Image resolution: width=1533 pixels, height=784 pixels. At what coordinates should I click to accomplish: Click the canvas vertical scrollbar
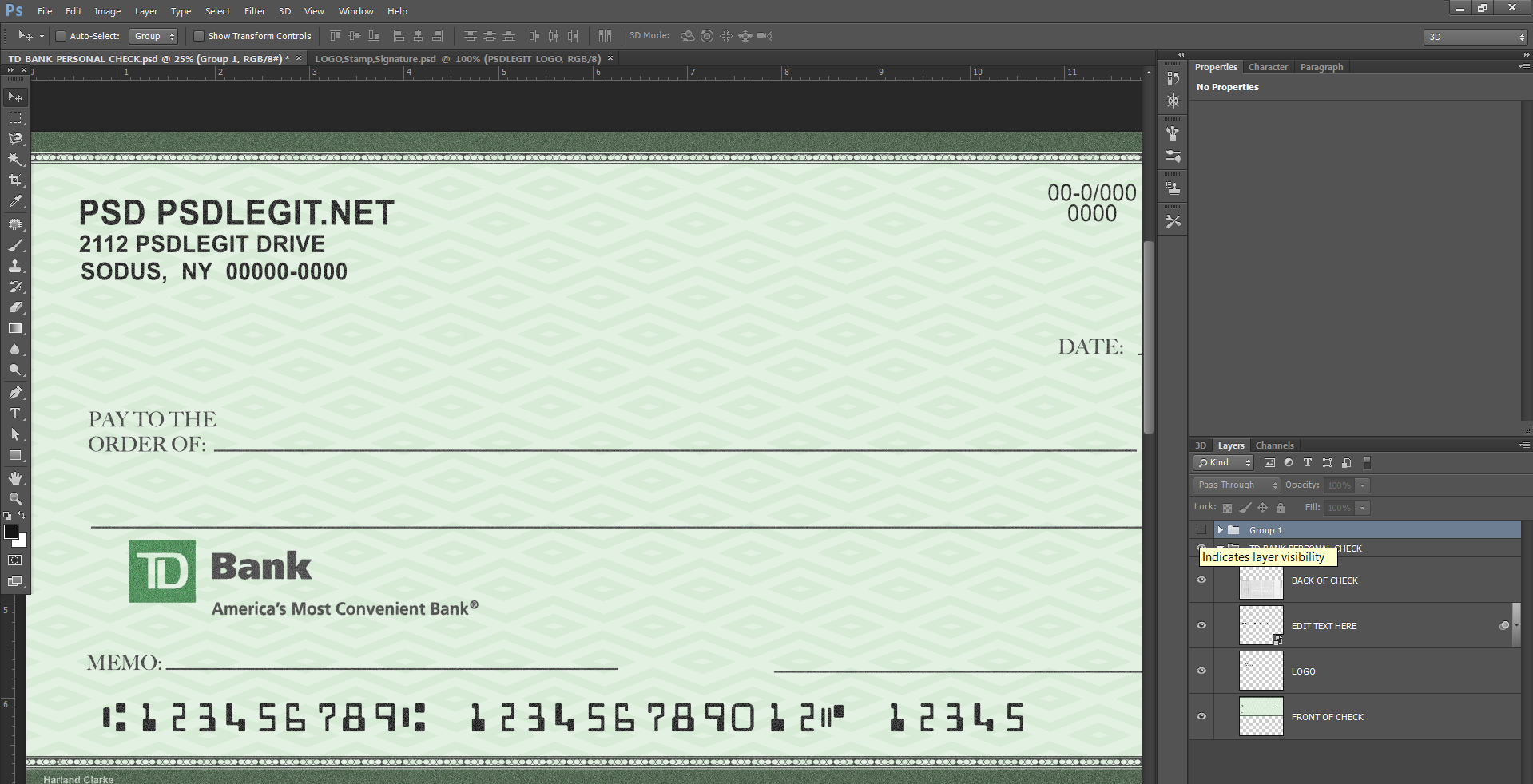tap(1149, 337)
